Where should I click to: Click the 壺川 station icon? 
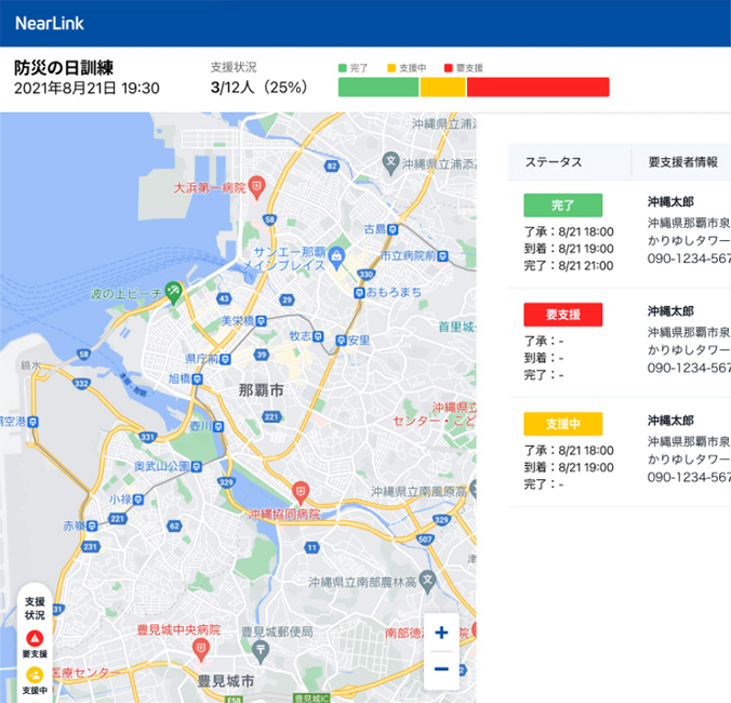[x=218, y=426]
